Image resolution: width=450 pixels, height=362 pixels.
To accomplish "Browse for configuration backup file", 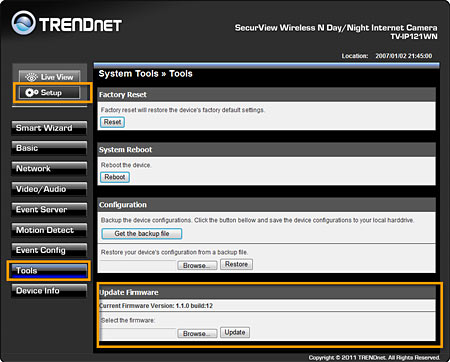I will (x=197, y=265).
